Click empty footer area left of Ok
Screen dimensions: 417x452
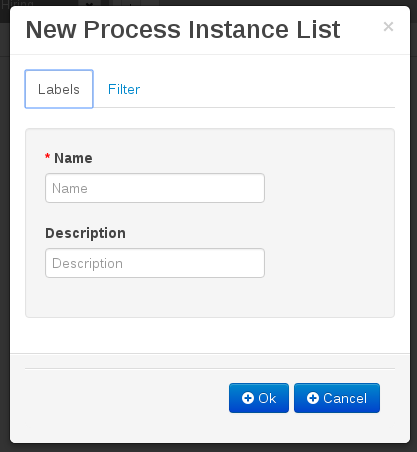123,398
